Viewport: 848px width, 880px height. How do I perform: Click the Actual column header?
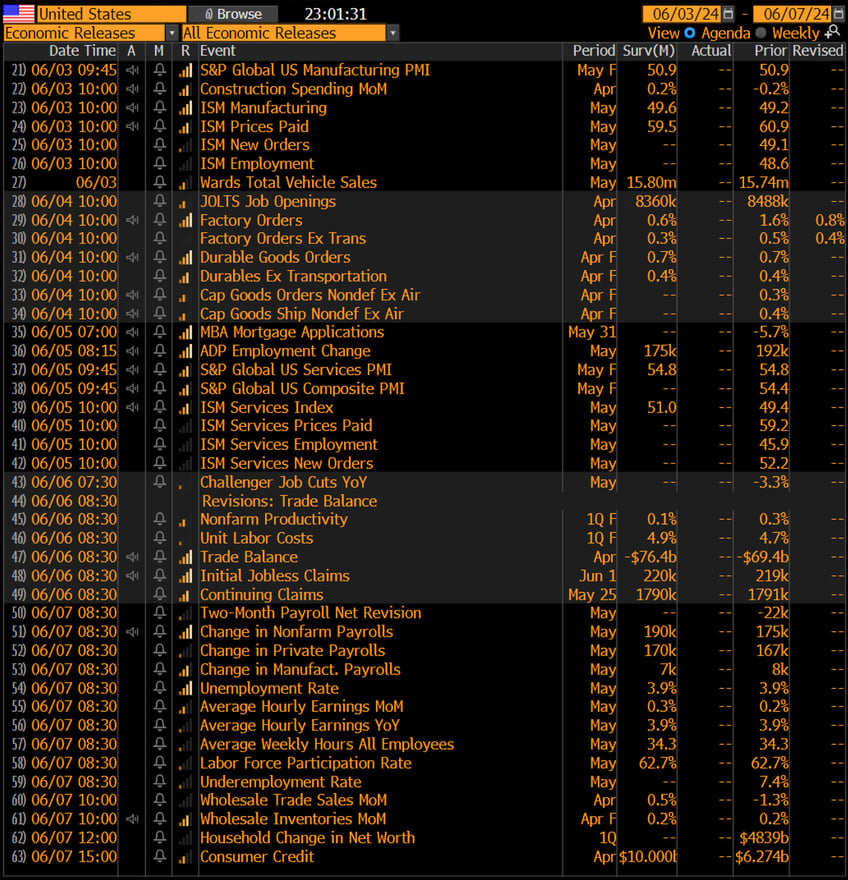pos(711,51)
